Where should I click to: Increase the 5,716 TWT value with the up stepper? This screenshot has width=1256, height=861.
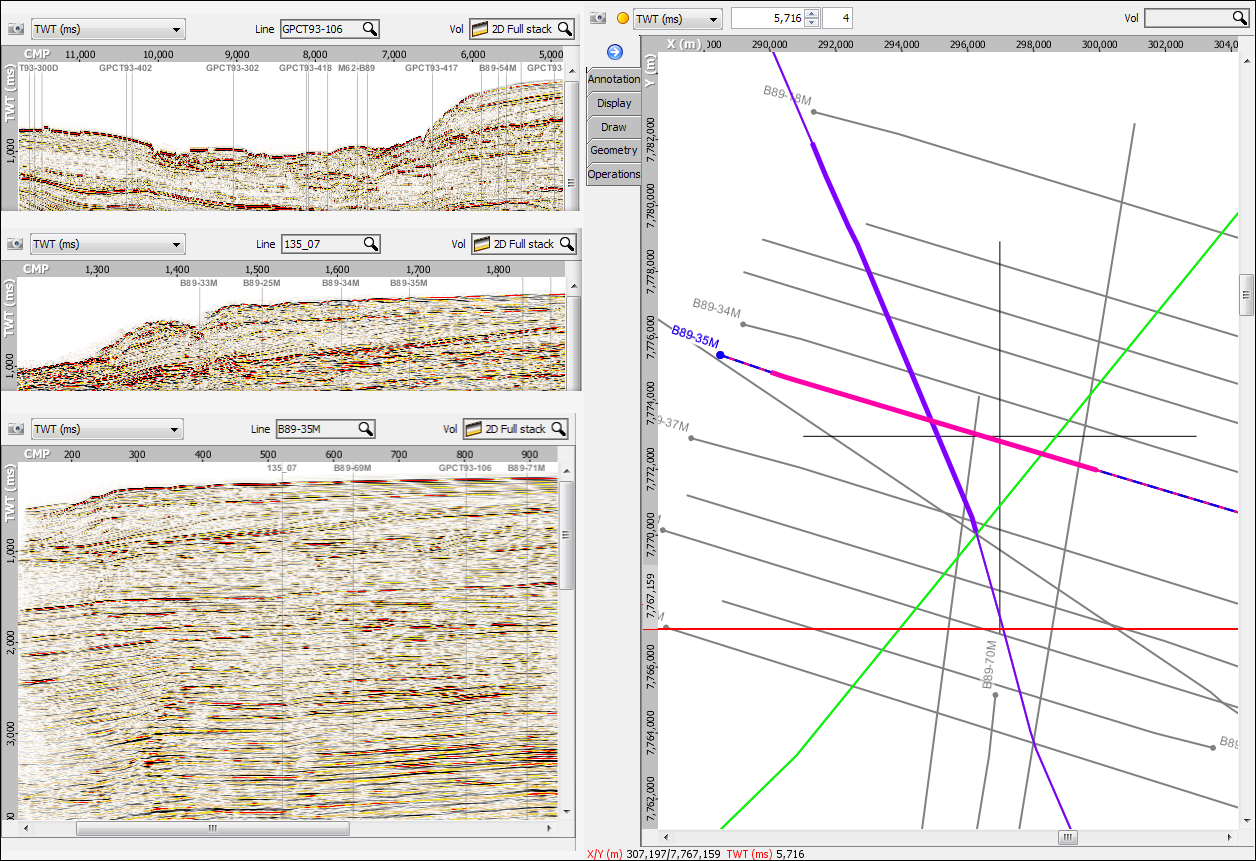click(812, 13)
